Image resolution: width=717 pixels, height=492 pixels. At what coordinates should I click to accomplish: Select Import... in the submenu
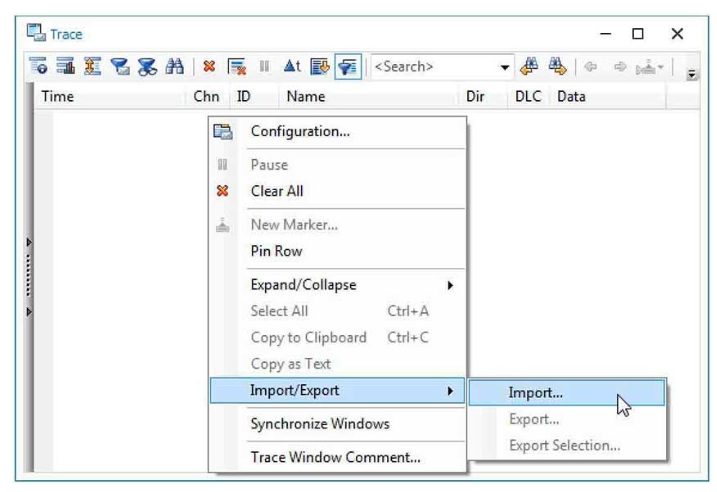[567, 392]
